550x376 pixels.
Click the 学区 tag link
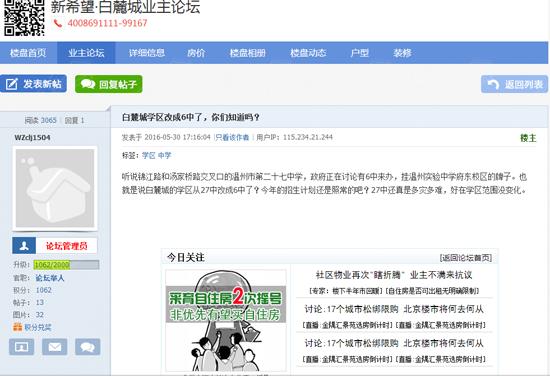pos(148,155)
